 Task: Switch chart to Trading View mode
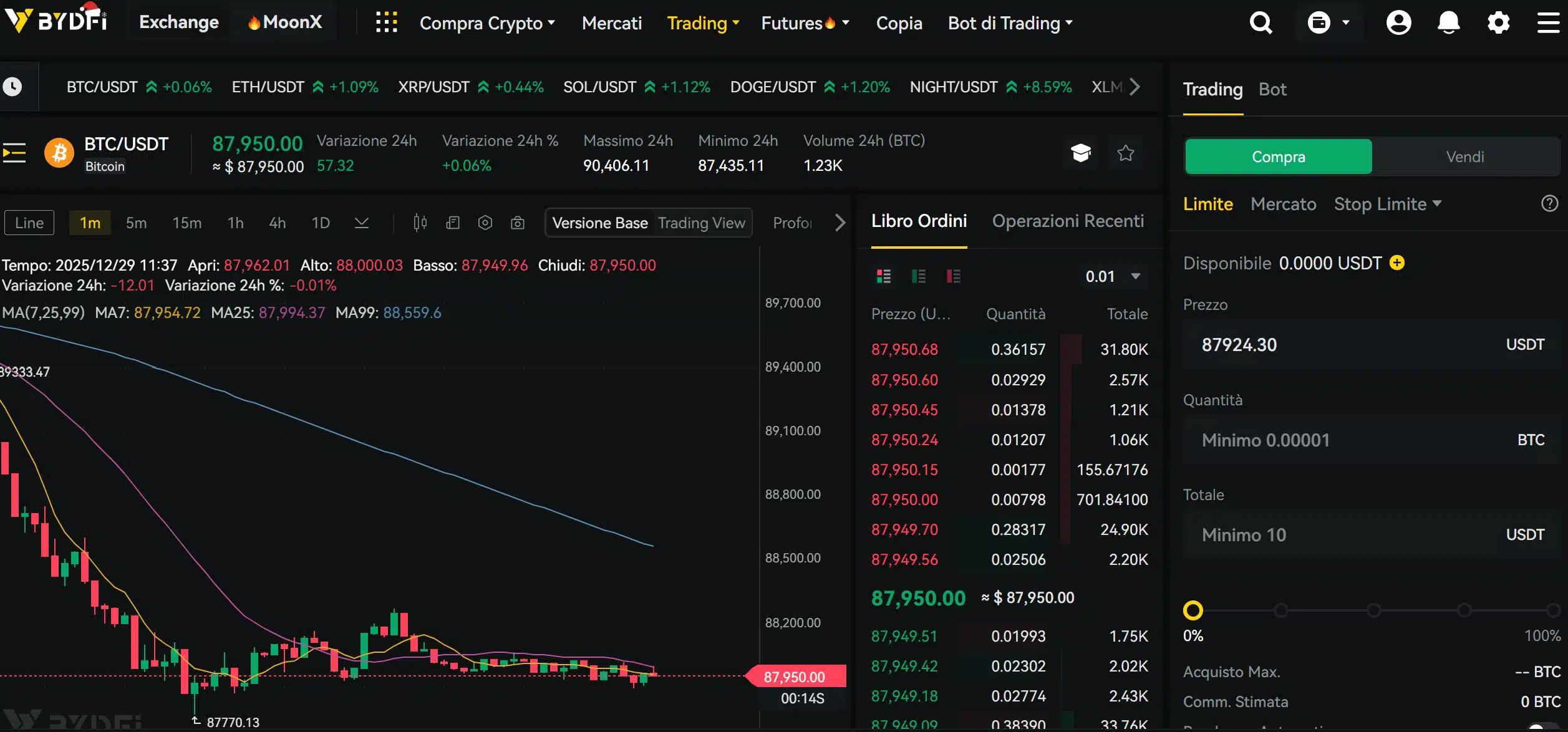pos(701,223)
